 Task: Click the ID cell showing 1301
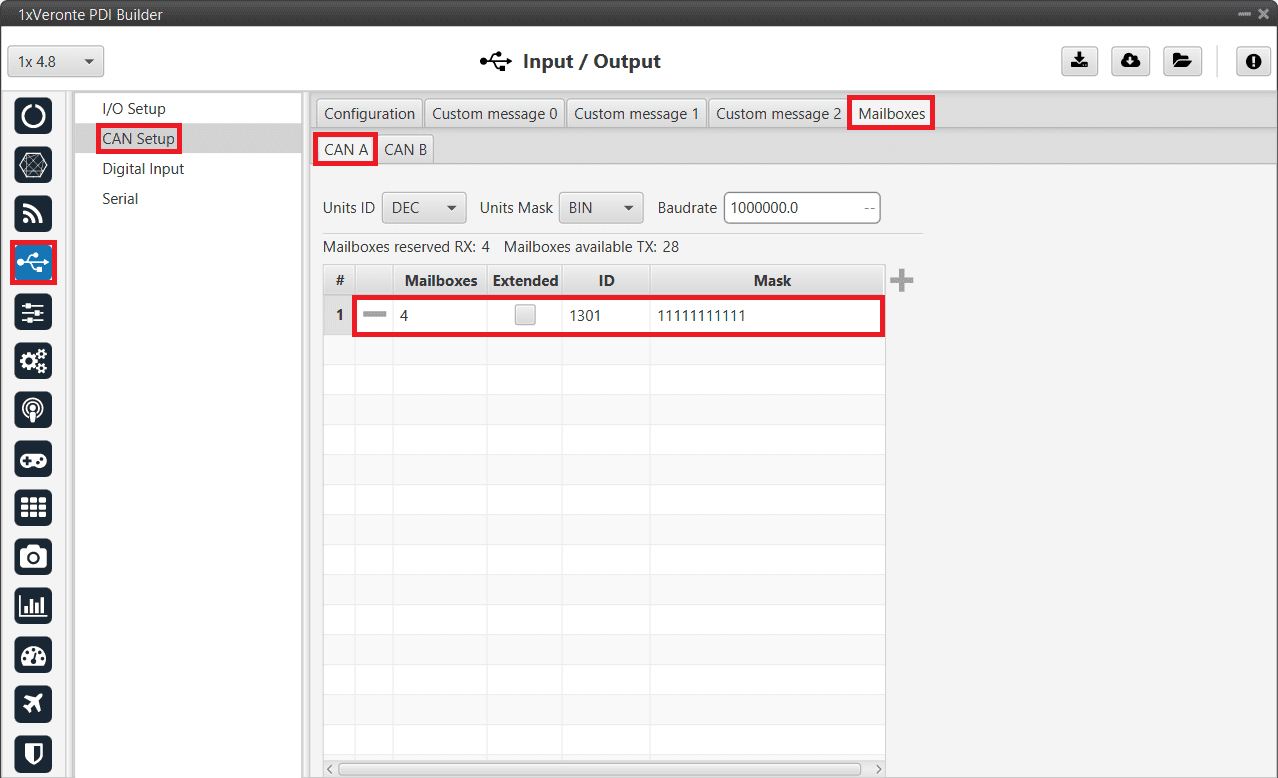point(606,315)
